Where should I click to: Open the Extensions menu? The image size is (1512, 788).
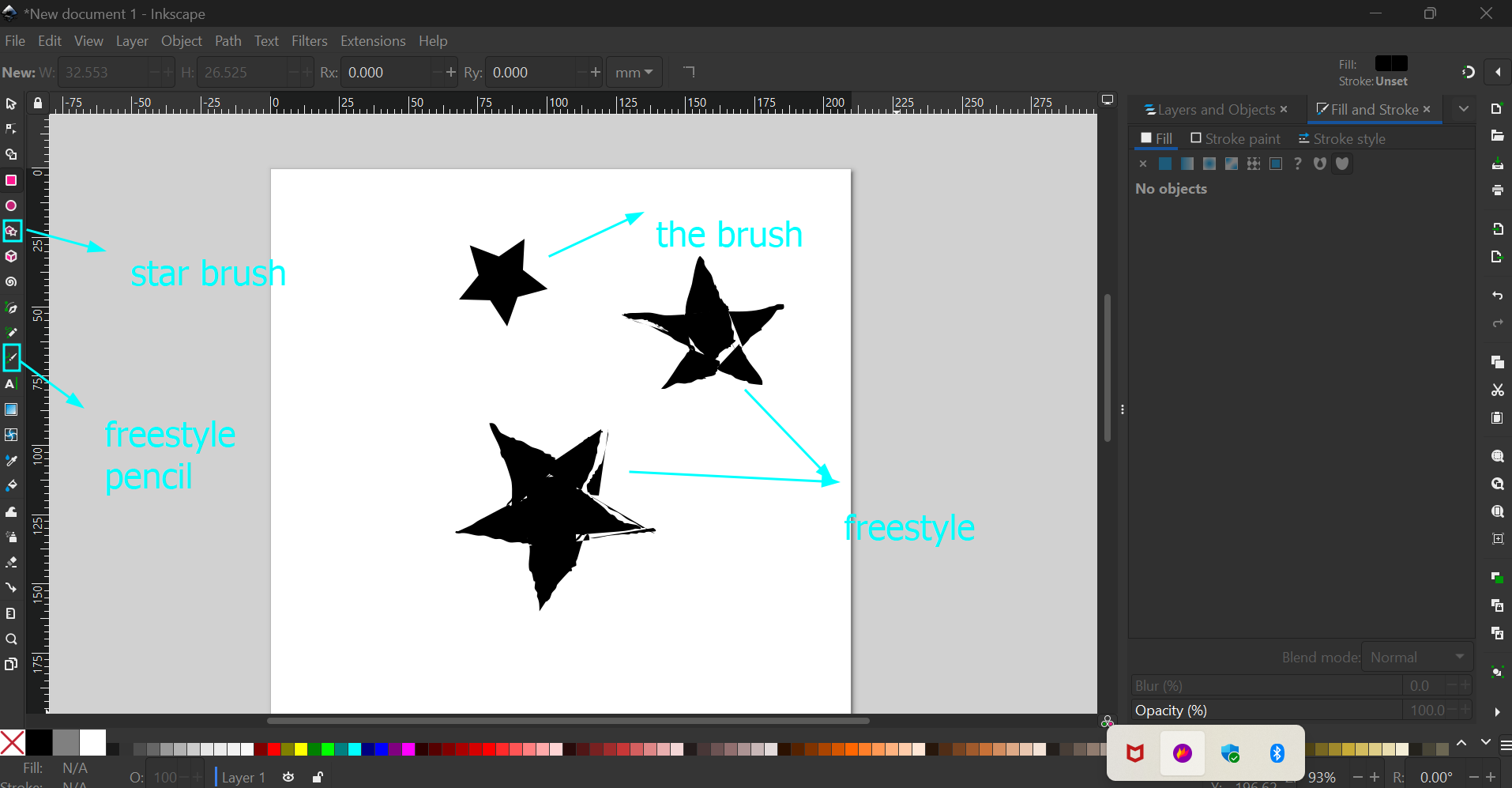(373, 41)
